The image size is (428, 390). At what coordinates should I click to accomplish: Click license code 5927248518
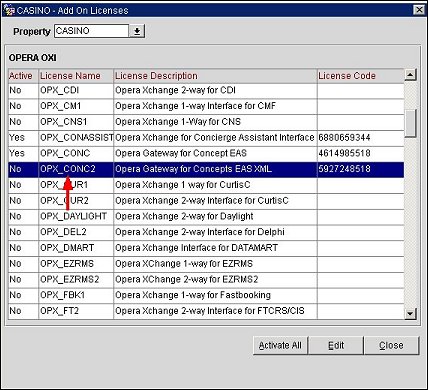click(x=344, y=169)
